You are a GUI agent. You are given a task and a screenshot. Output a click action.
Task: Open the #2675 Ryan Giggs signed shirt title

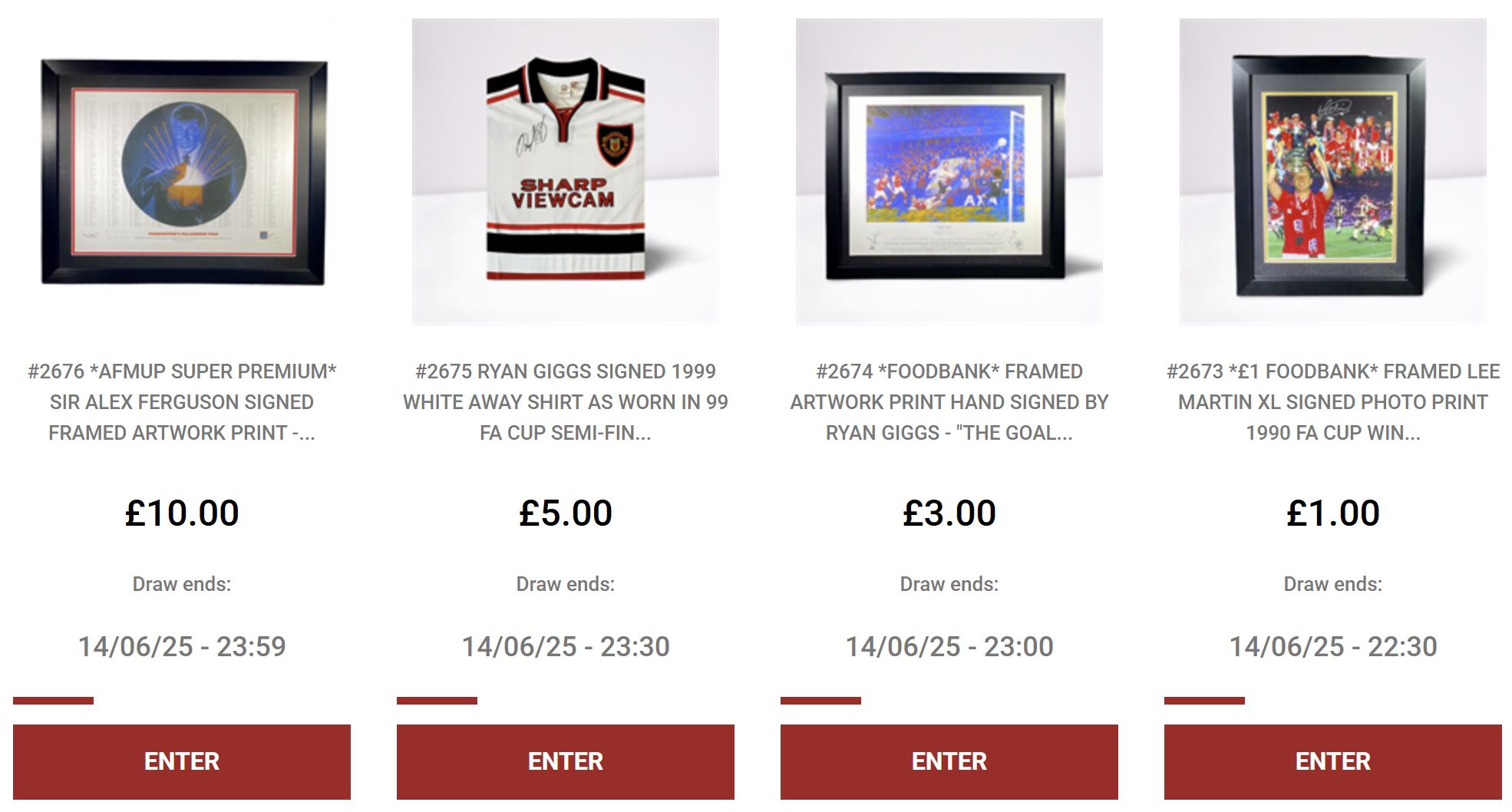click(566, 402)
